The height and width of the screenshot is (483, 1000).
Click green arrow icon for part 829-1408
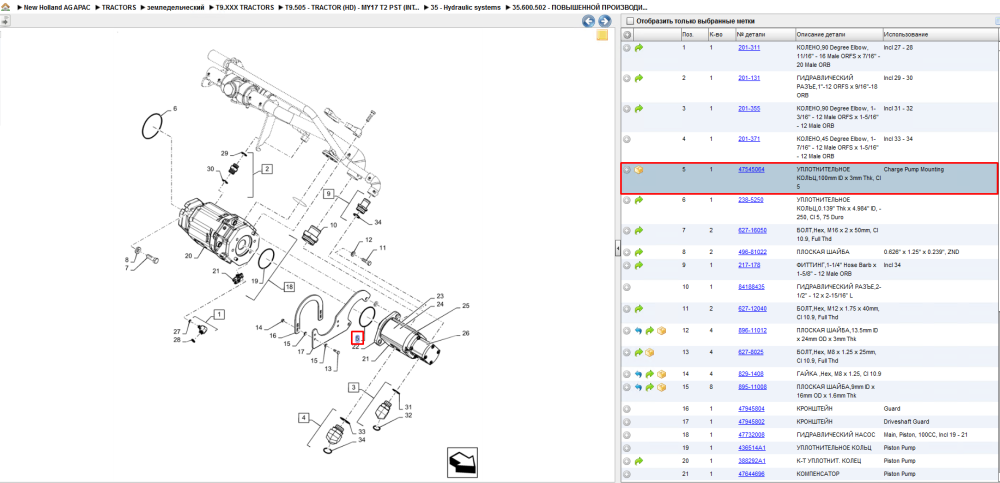click(x=650, y=374)
